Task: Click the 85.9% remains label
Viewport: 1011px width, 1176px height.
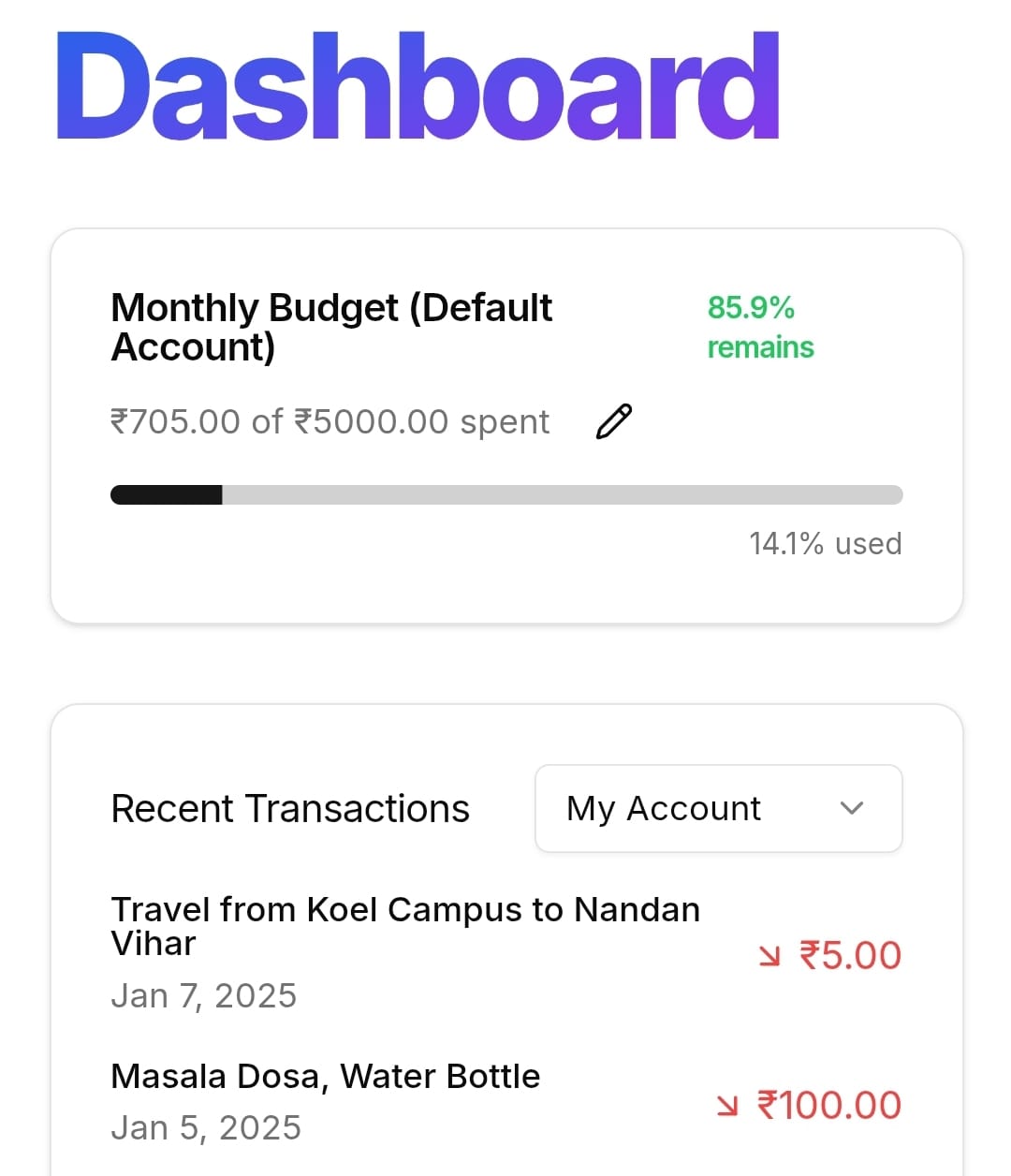Action: [x=759, y=327]
